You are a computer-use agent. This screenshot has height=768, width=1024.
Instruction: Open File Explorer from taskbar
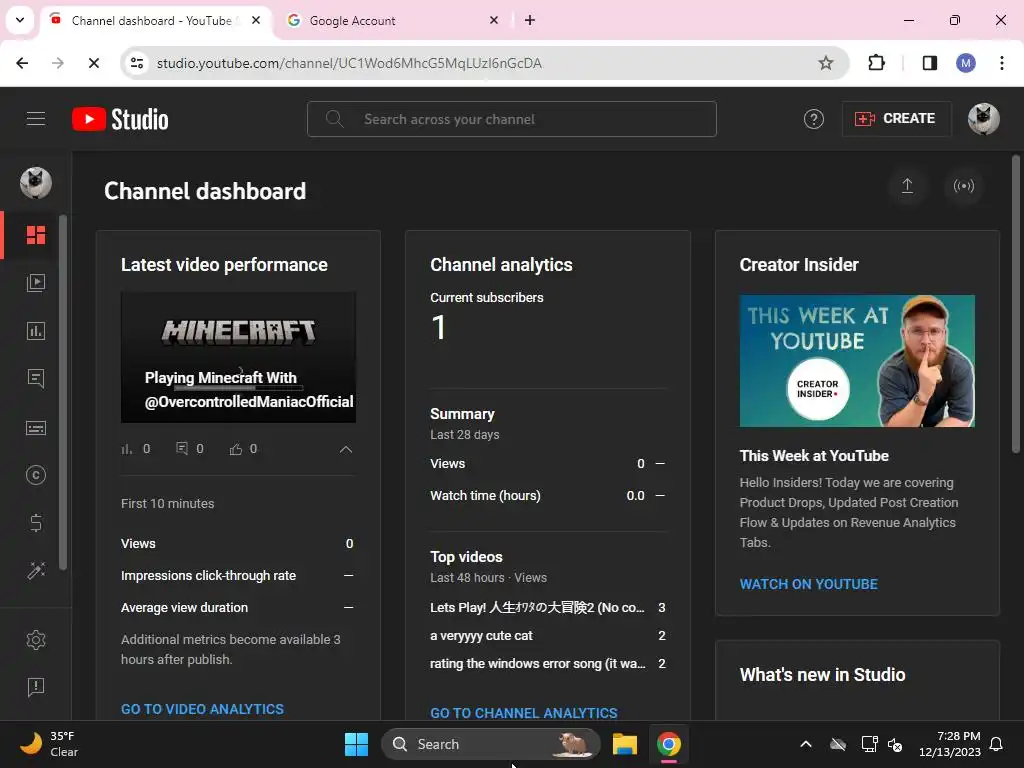[x=624, y=744]
